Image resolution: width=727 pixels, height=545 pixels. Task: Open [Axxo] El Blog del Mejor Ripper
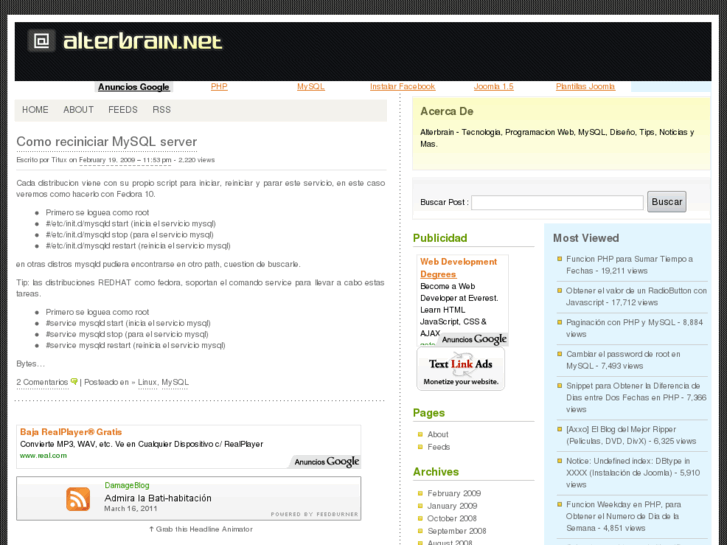pyautogui.click(x=631, y=435)
